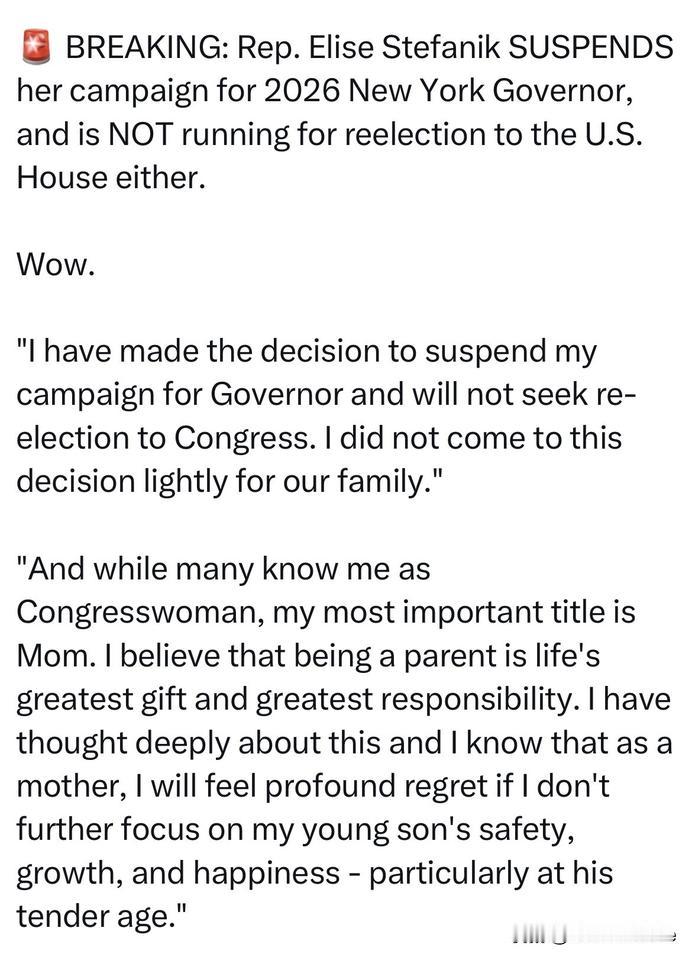Click the closing words tender age
The width and height of the screenshot is (692, 960).
pyautogui.click(x=101, y=917)
